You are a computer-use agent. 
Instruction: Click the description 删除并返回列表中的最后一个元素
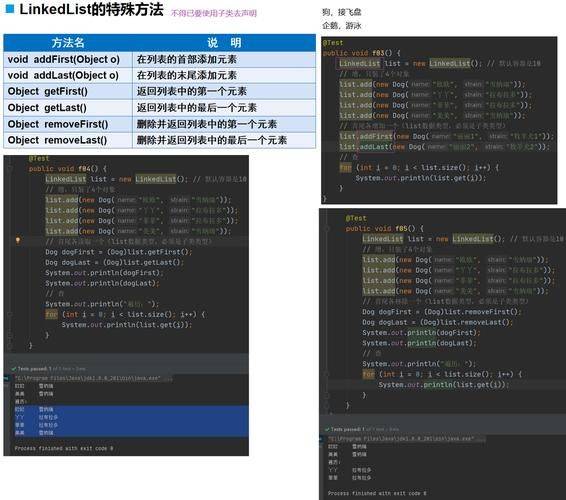click(x=212, y=140)
